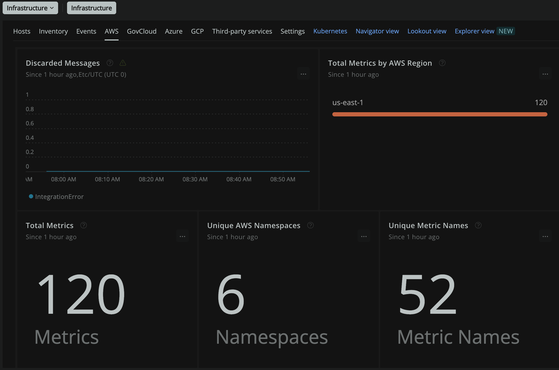Click the Discarded Messages widget title

[x=63, y=63]
